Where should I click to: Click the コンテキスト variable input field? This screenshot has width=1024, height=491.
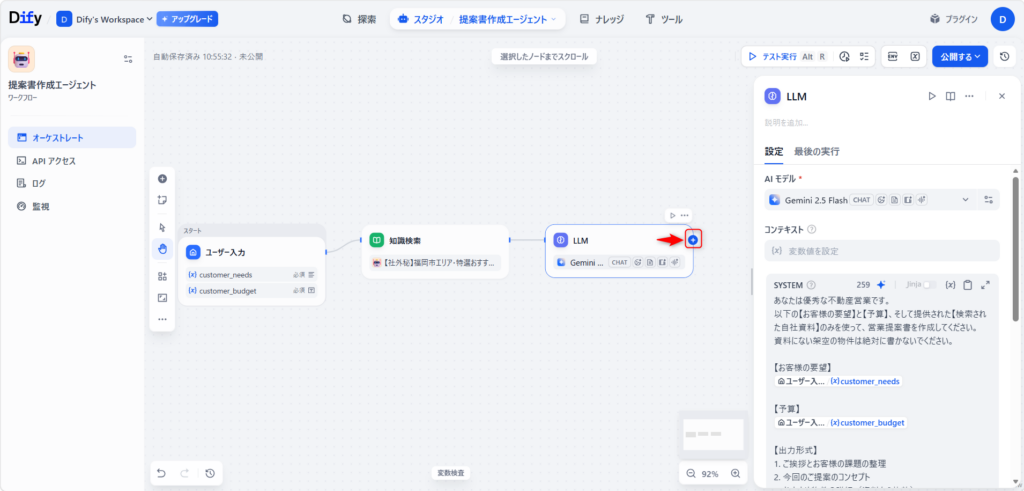point(881,251)
